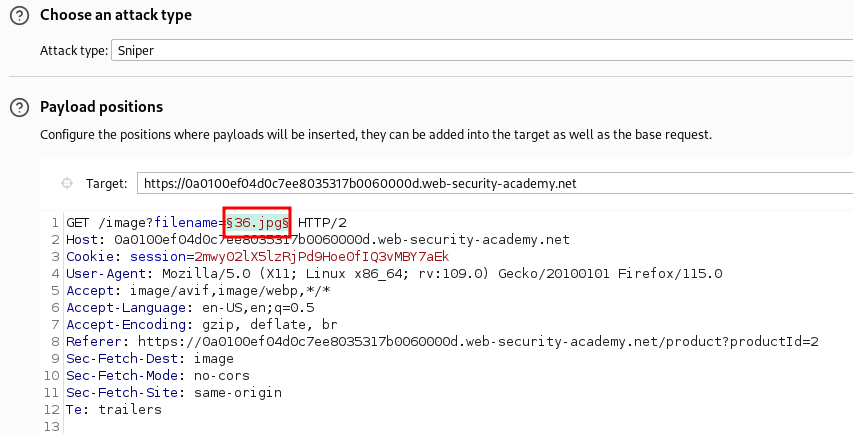The image size is (853, 433).
Task: Click the Accept-Encoding gzip, deflate, br line
Action: click(x=202, y=325)
